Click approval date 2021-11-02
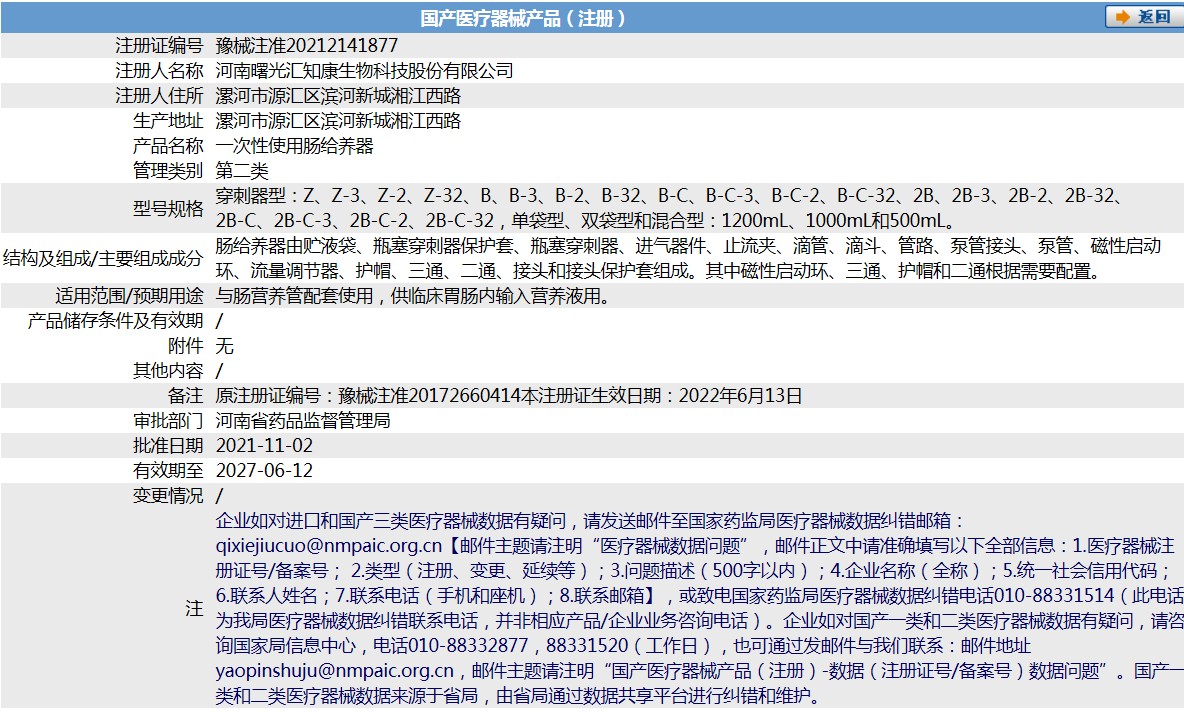 264,445
